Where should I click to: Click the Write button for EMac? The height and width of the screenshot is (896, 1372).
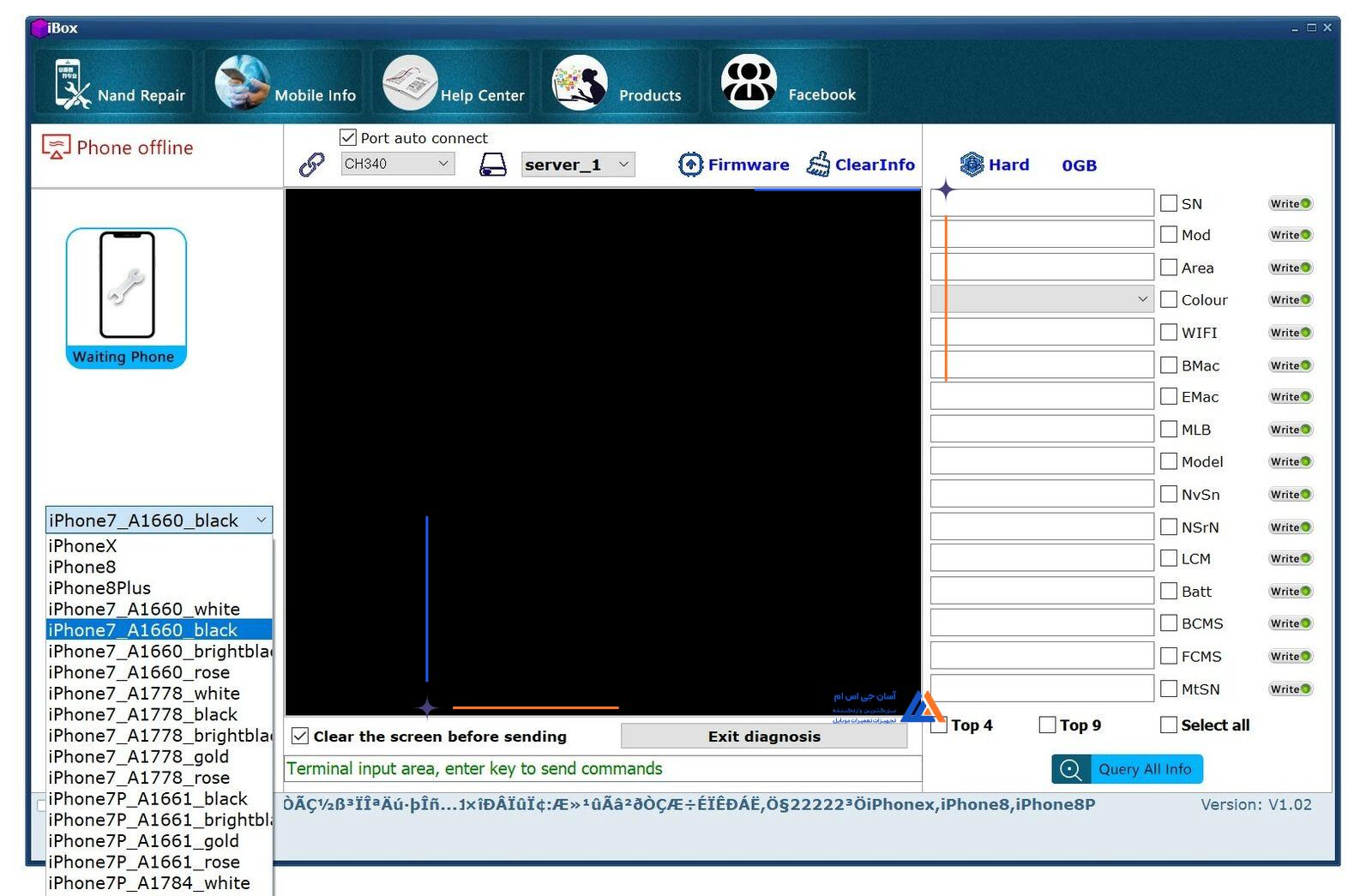(1291, 397)
